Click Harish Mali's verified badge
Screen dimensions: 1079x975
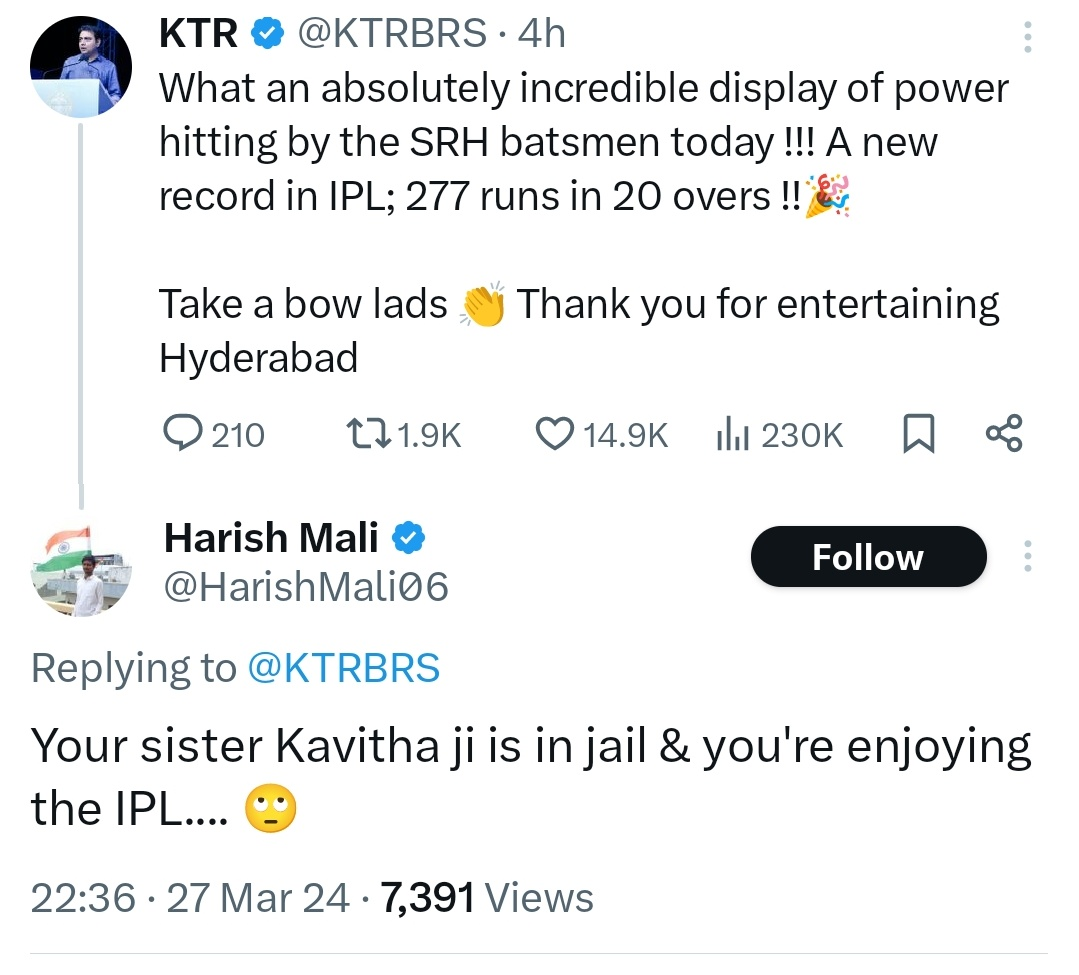[409, 538]
